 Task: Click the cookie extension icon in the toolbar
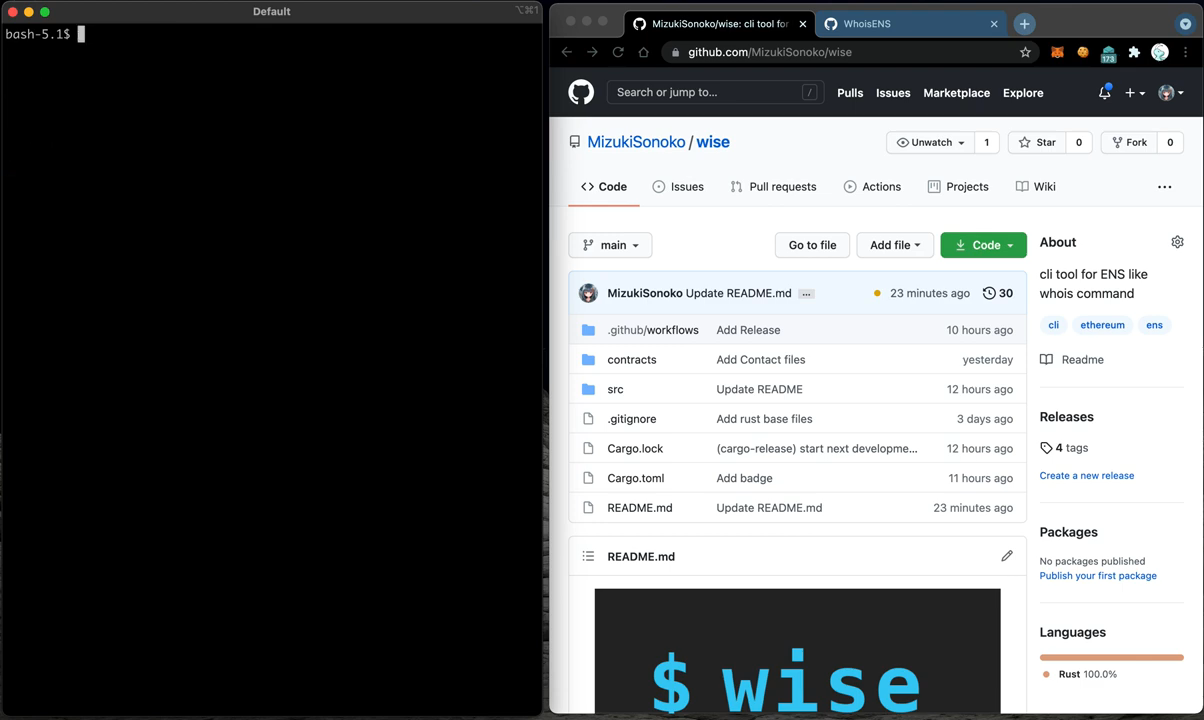tap(1082, 52)
